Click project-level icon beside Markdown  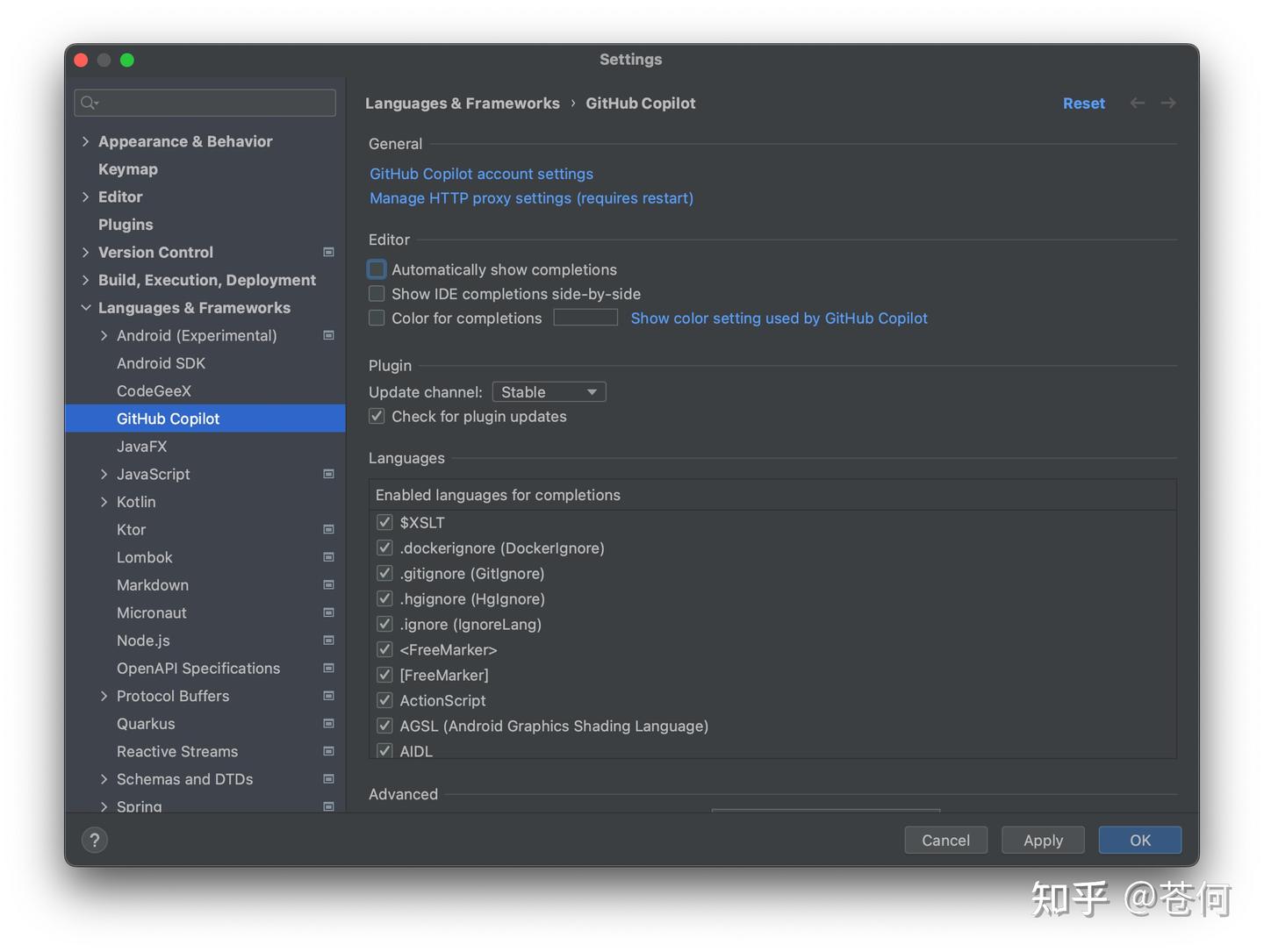(328, 584)
